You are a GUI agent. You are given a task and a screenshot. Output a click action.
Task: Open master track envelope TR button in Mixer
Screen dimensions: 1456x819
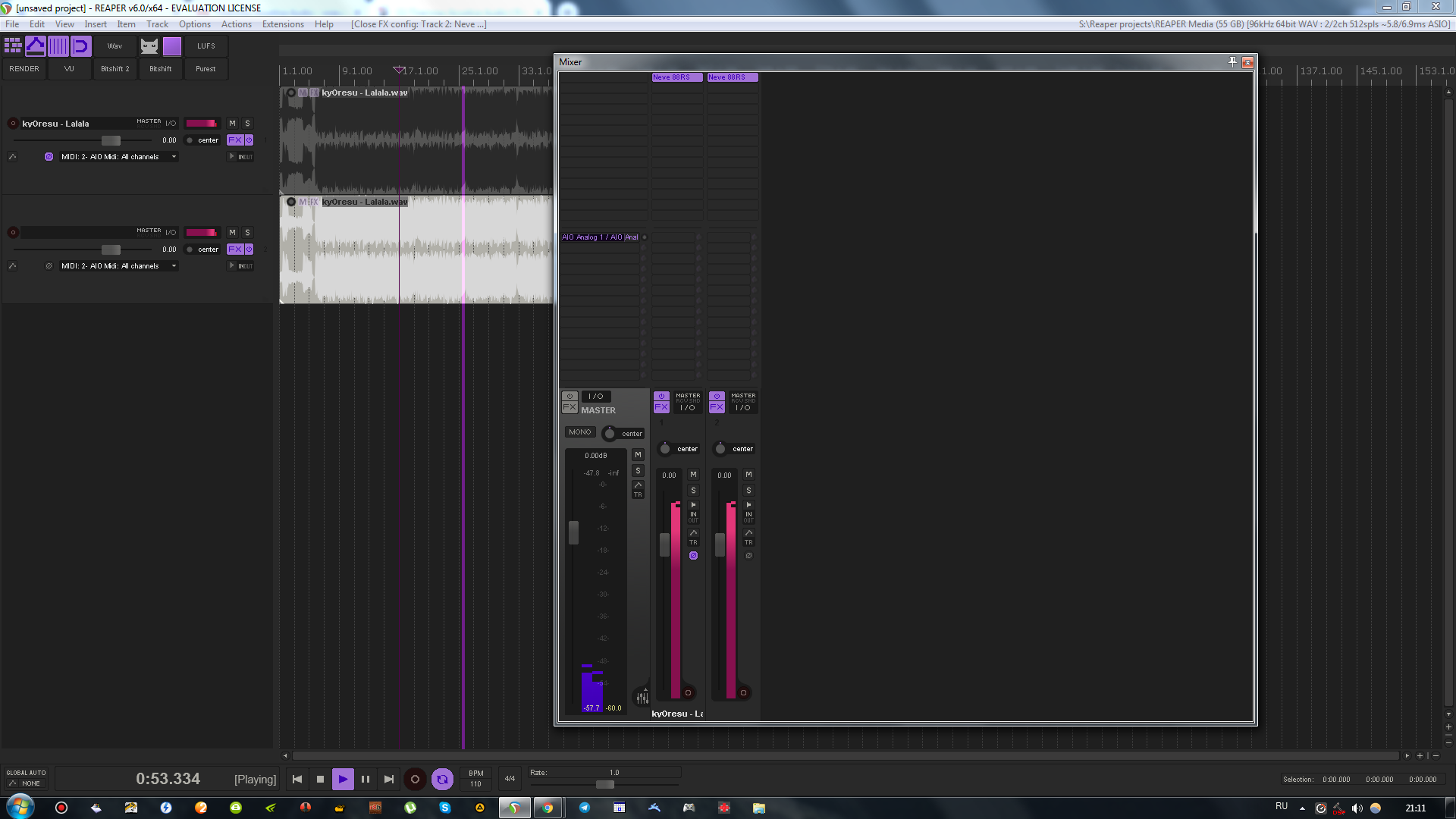coord(638,489)
